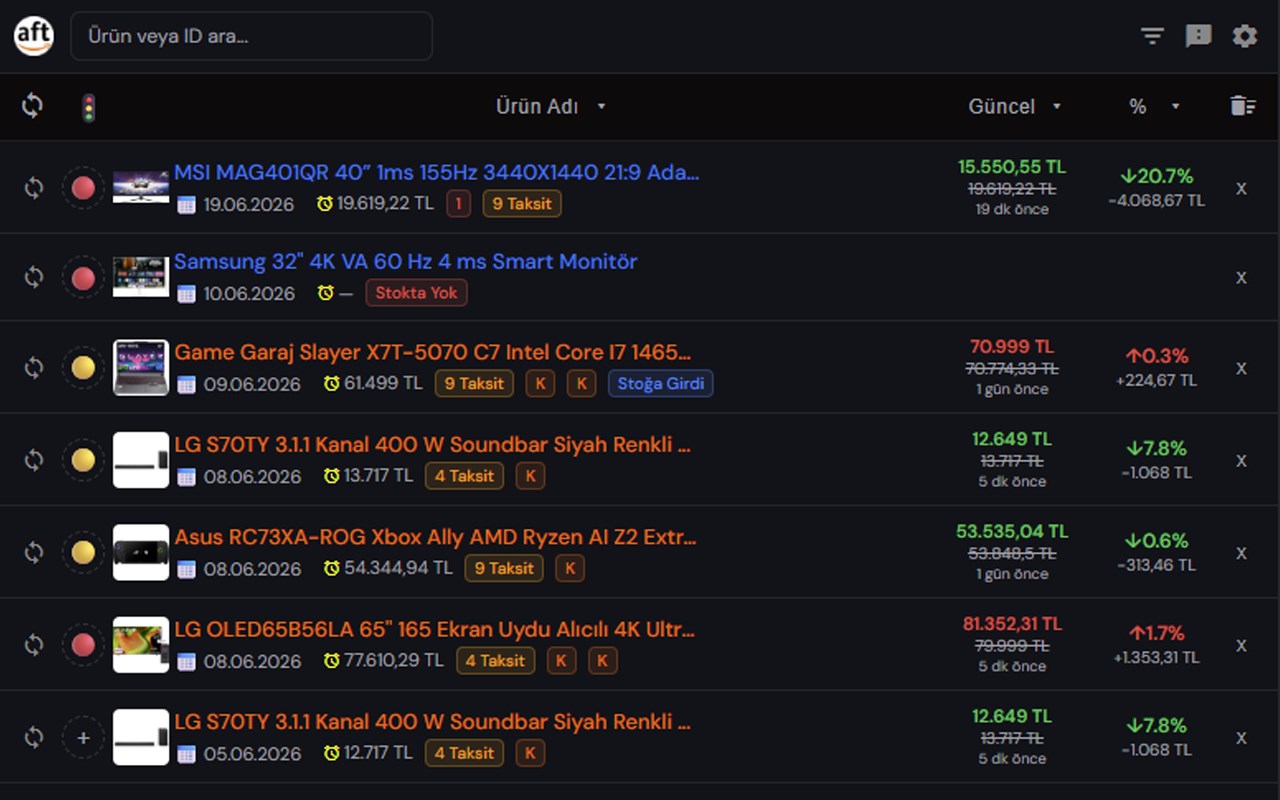This screenshot has height=800, width=1280.
Task: Click the calendar icon beside 05.06.2026
Action: pos(186,753)
